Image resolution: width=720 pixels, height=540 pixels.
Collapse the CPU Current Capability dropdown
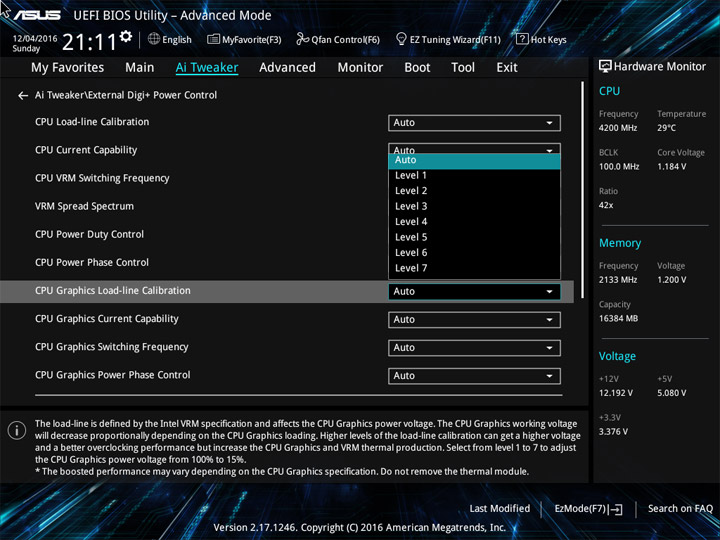coord(474,148)
